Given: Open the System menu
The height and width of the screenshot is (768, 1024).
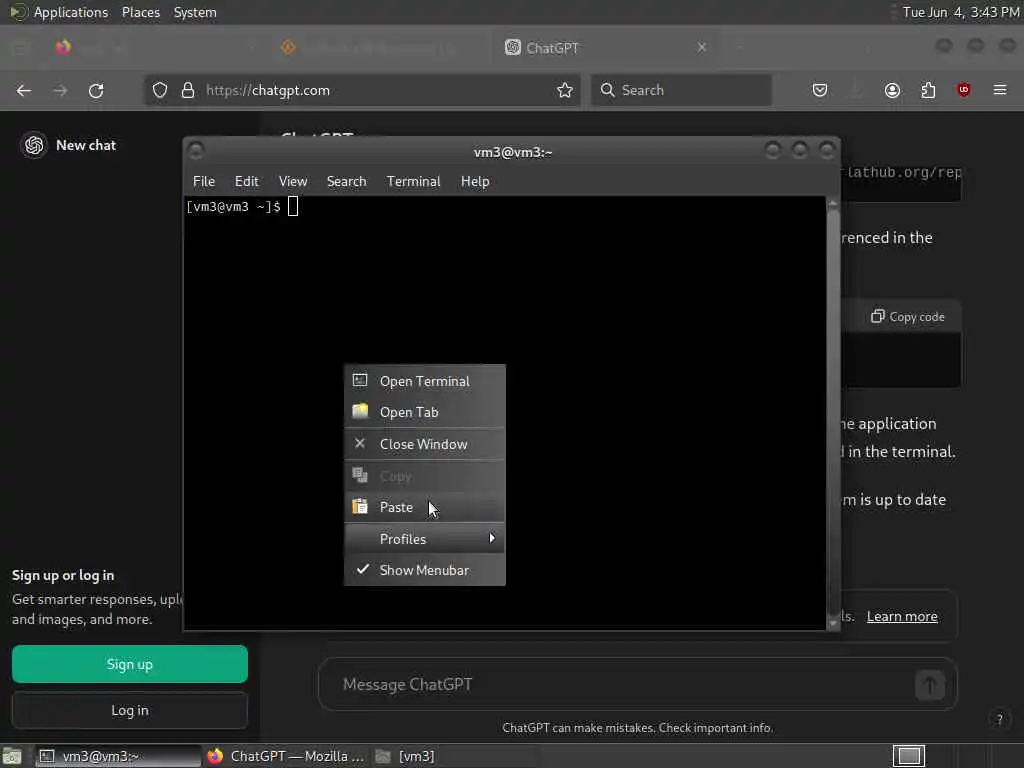Looking at the screenshot, I should click(x=195, y=12).
